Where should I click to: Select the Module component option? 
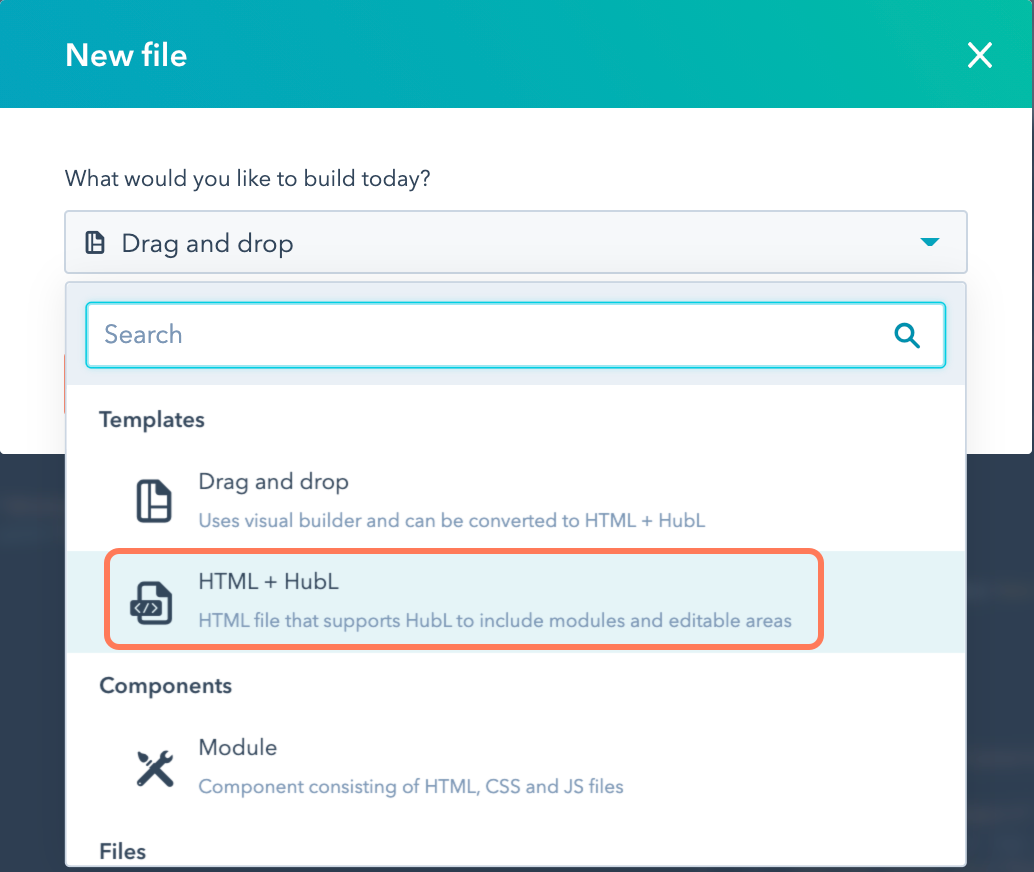(x=516, y=766)
